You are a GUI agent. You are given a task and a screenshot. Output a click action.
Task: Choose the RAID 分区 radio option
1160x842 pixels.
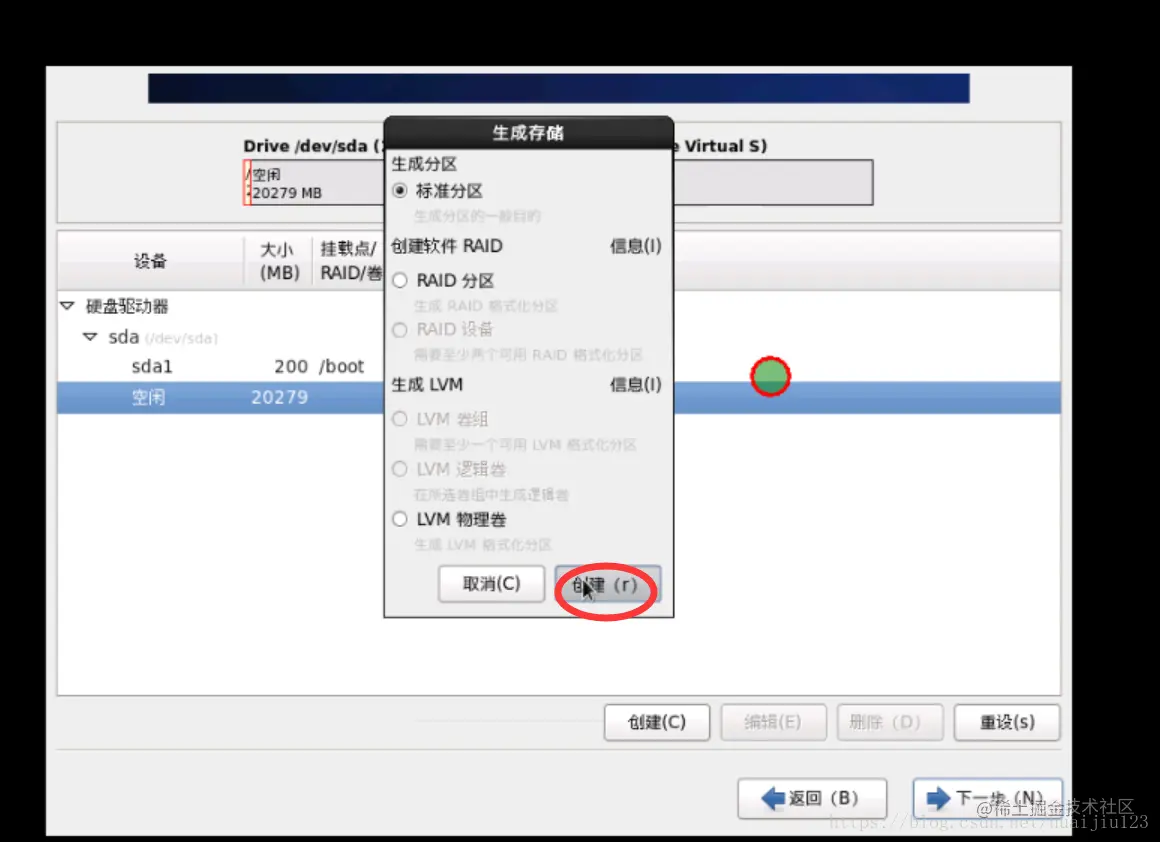(400, 280)
